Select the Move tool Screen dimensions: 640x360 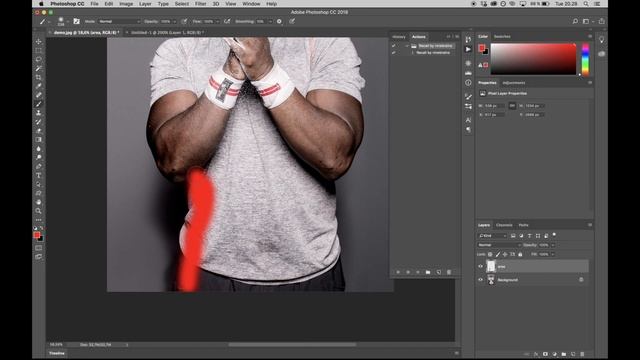point(38,41)
